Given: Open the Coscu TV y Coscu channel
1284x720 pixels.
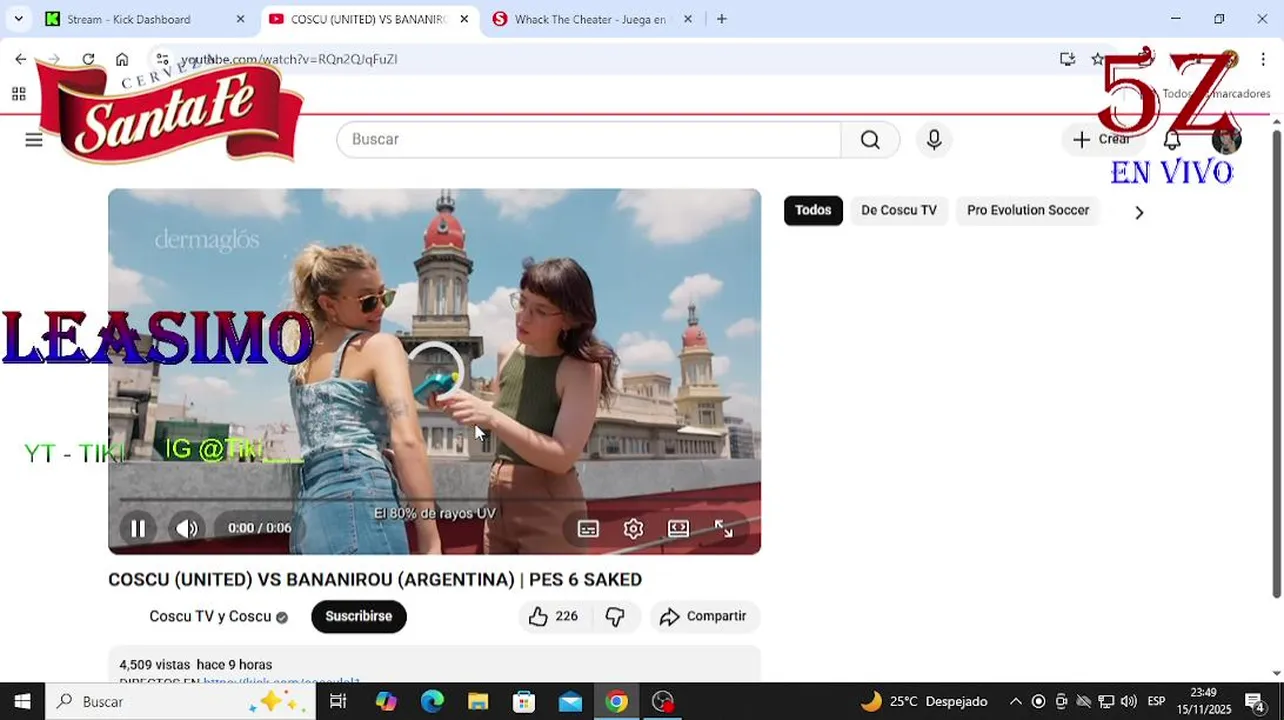Looking at the screenshot, I should click(x=210, y=616).
